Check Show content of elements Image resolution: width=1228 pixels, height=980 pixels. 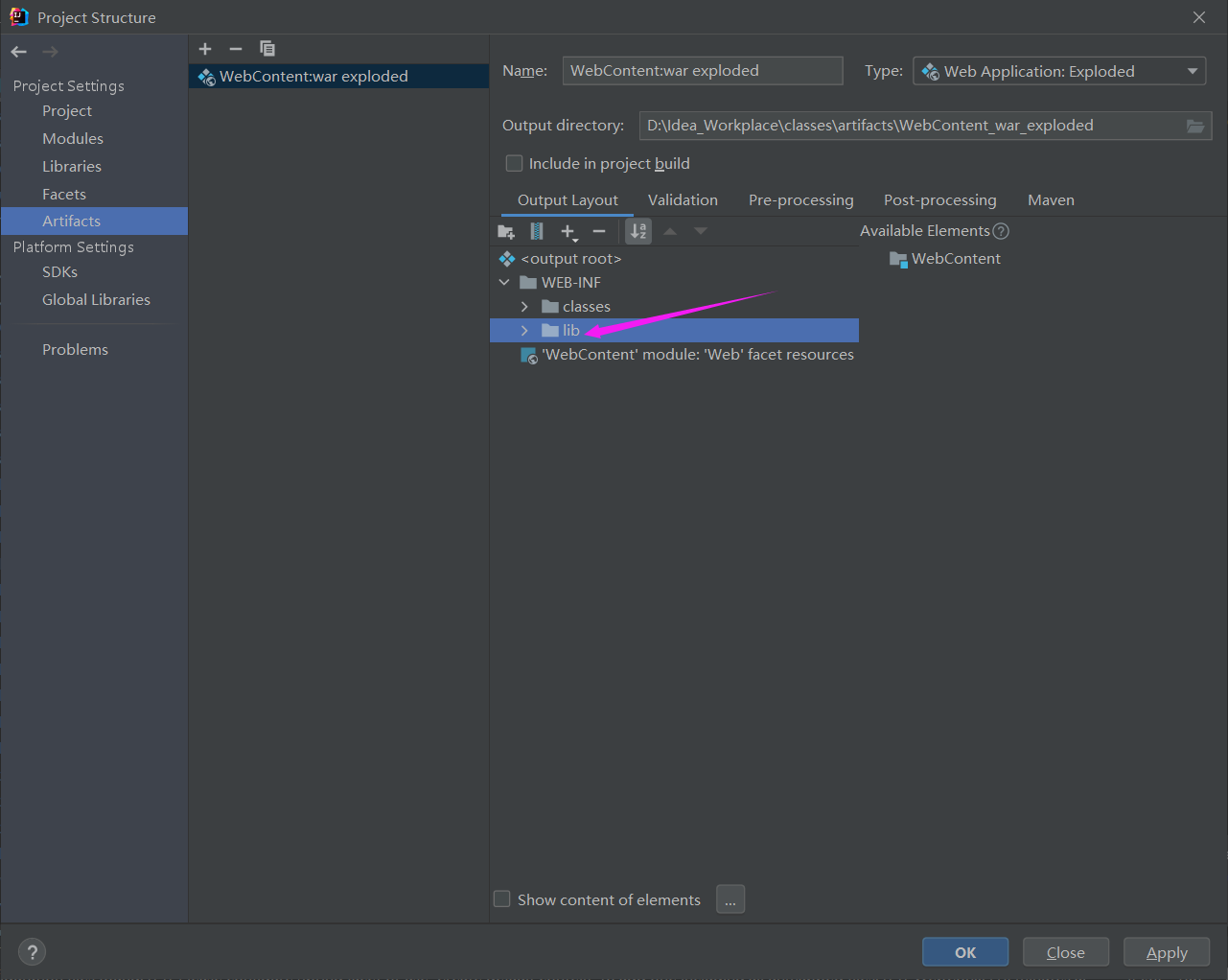point(501,899)
